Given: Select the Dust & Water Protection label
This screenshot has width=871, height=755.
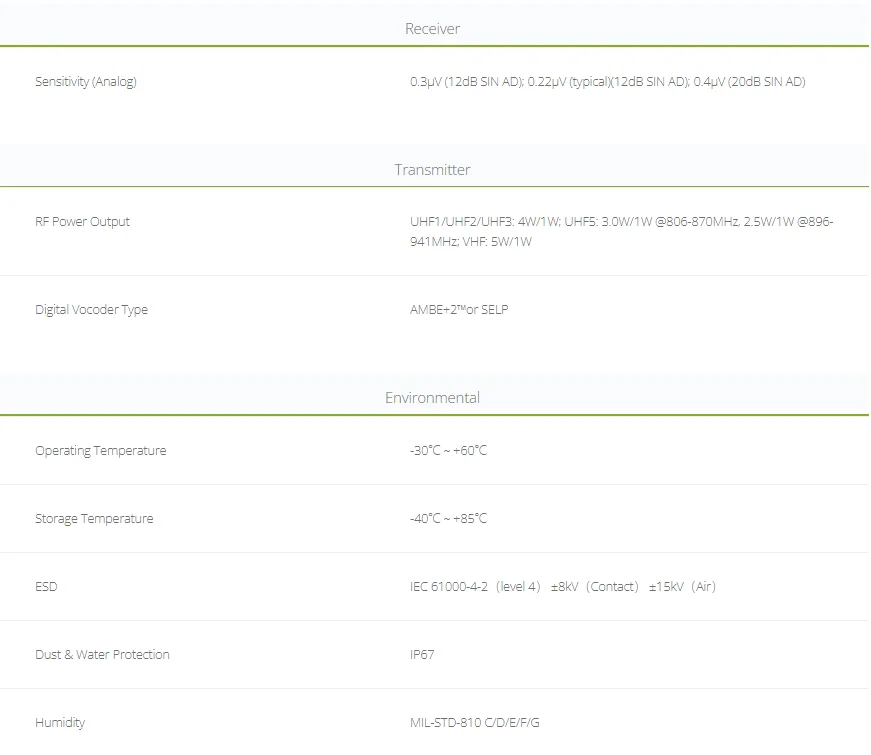Looking at the screenshot, I should pos(102,655).
